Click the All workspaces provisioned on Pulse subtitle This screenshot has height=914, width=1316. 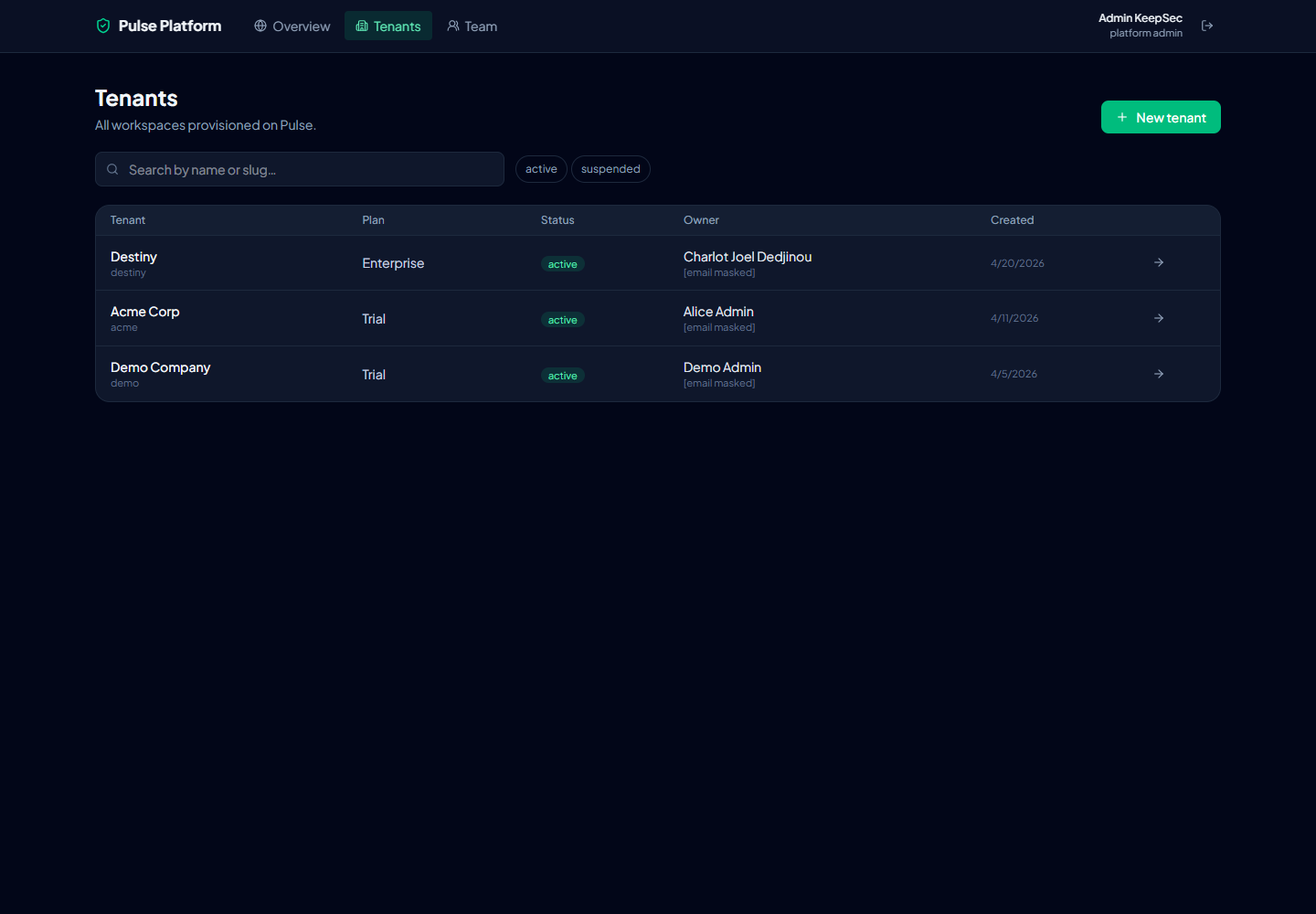[206, 125]
